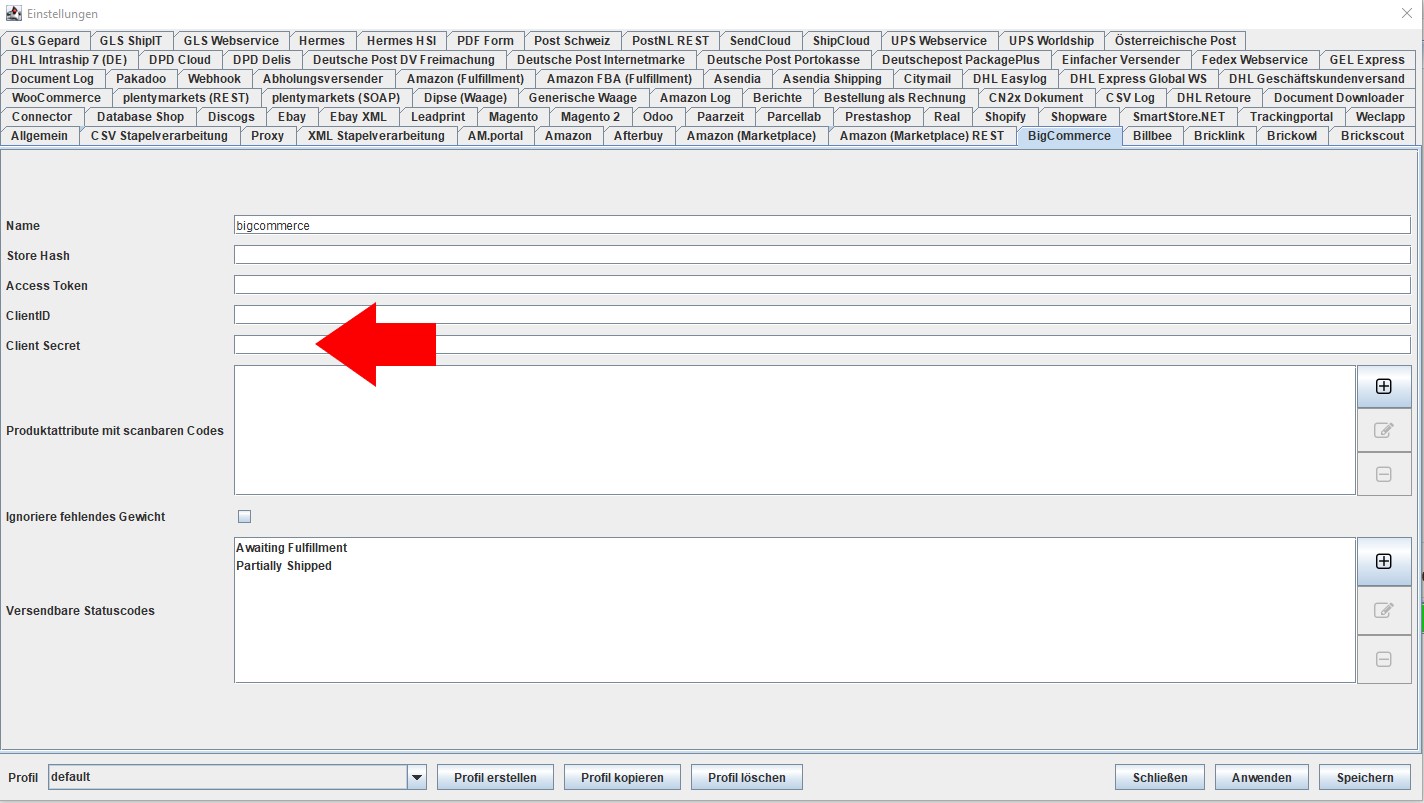Click the Profil löschen button
The width and height of the screenshot is (1424, 803).
pyautogui.click(x=746, y=777)
